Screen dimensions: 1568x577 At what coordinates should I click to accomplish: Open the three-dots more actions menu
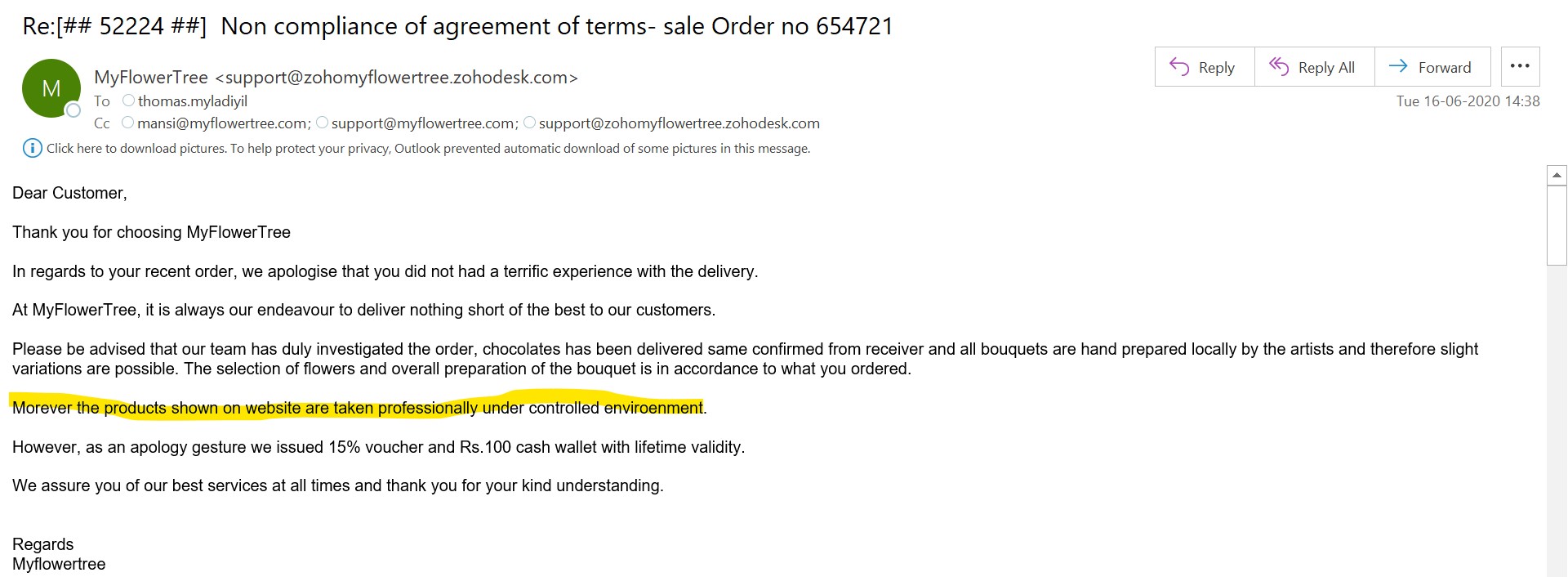click(x=1520, y=66)
